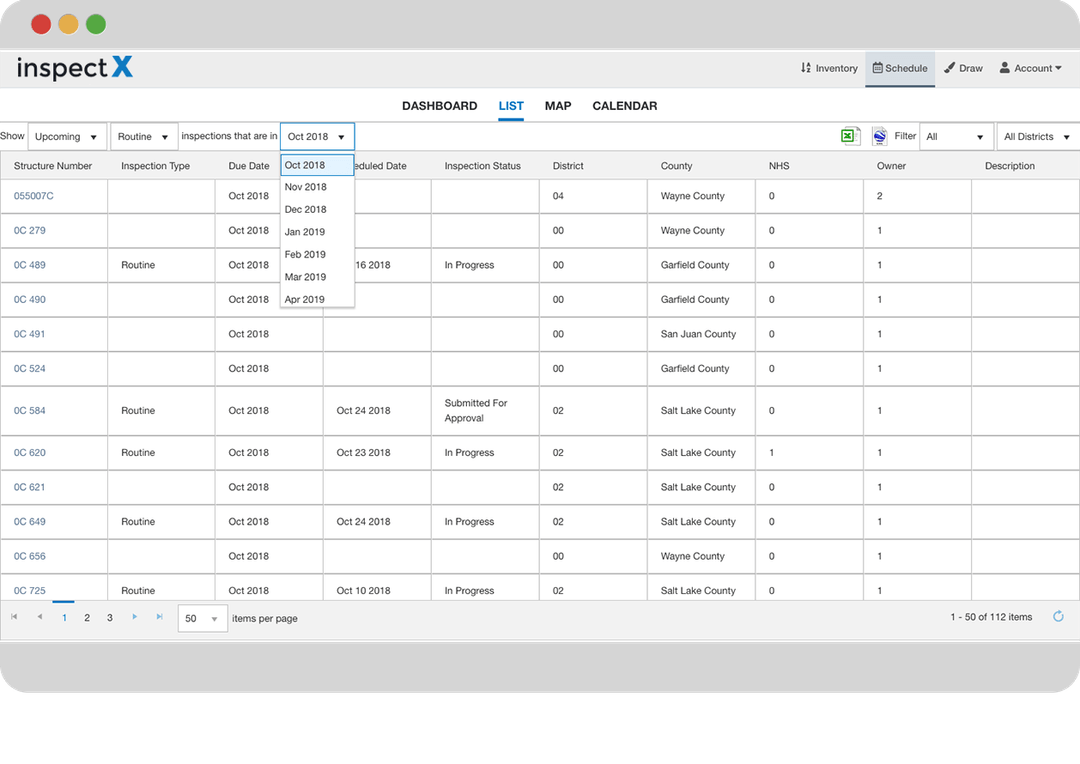Export inspections as Google Earth KML file
The height and width of the screenshot is (764, 1080).
point(879,136)
